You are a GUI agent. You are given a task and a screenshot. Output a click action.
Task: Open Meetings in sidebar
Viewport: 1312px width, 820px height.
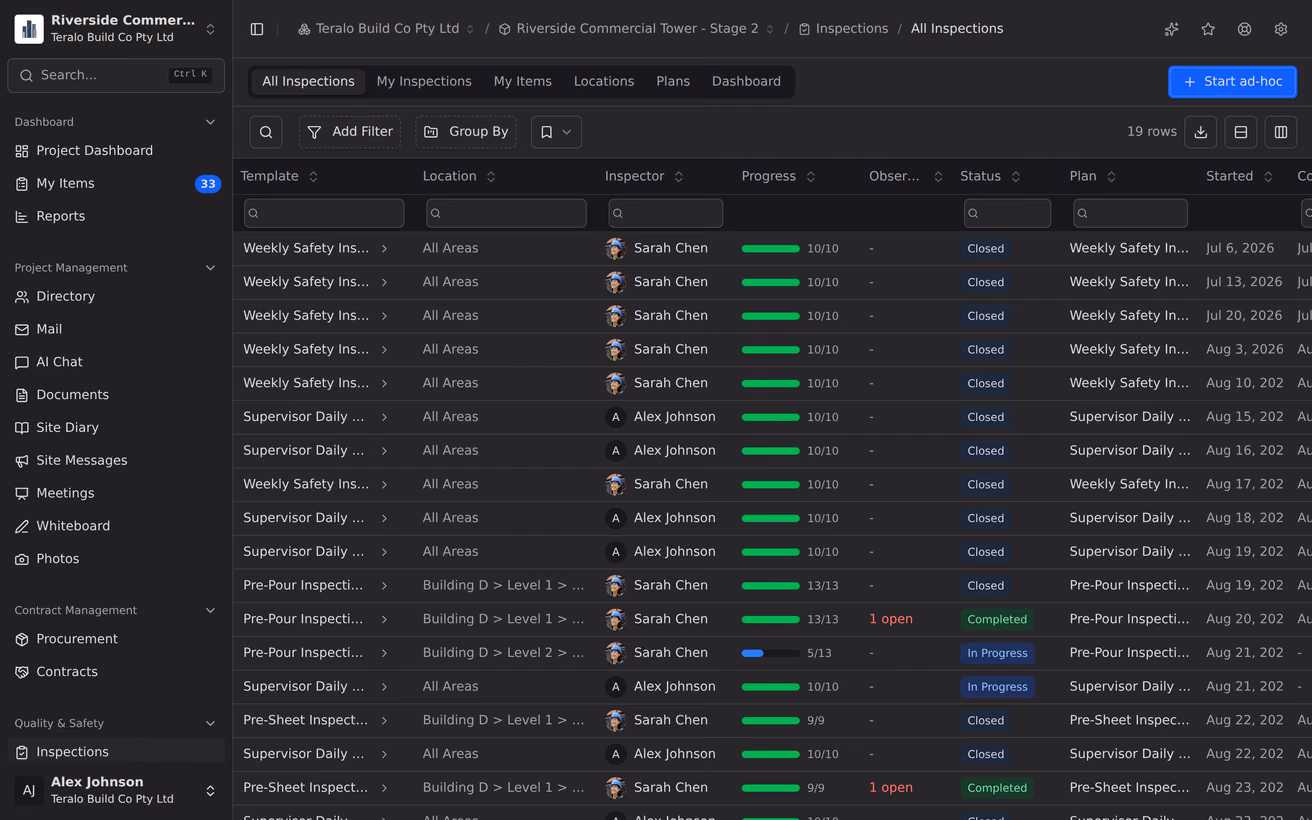tap(116, 493)
